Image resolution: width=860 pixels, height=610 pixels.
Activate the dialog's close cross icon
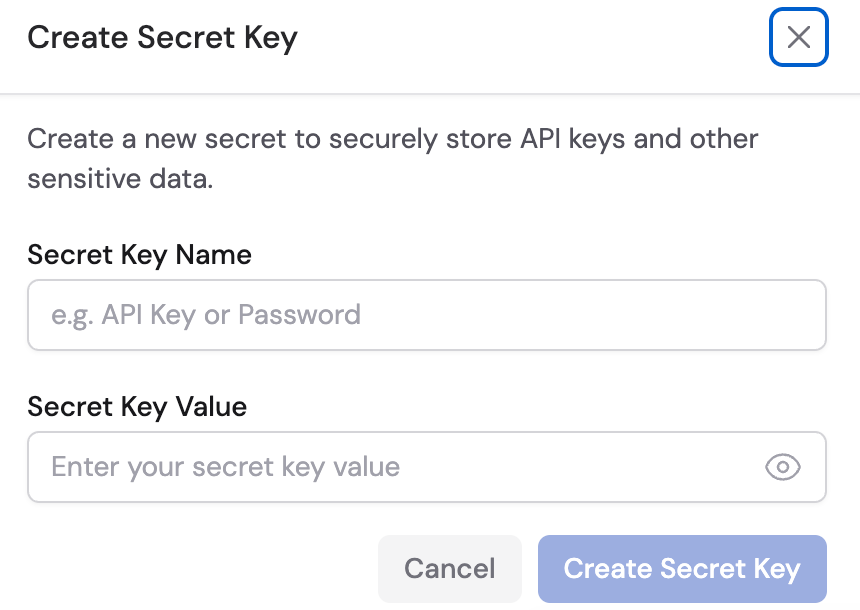click(x=798, y=37)
